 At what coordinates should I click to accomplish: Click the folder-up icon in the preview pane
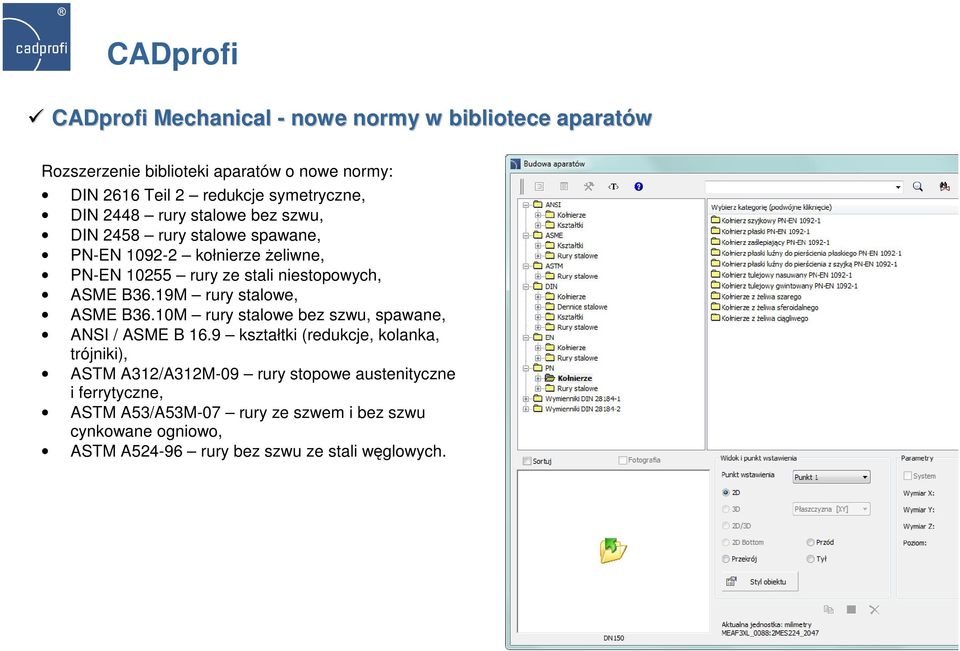(612, 550)
